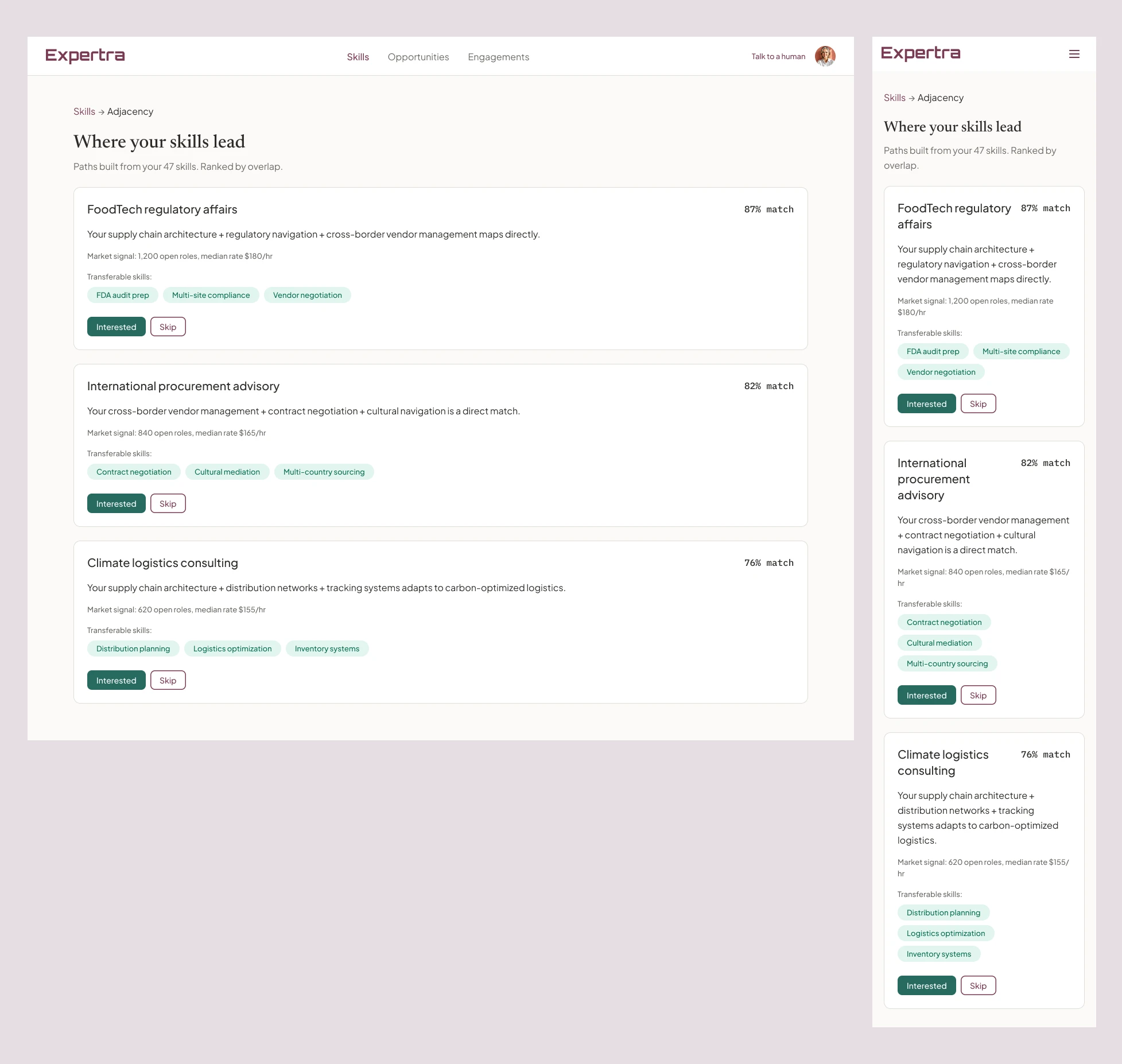Select the desktop FDA audit prep skill chip
Screen dimensions: 1122x1064
(x=122, y=295)
